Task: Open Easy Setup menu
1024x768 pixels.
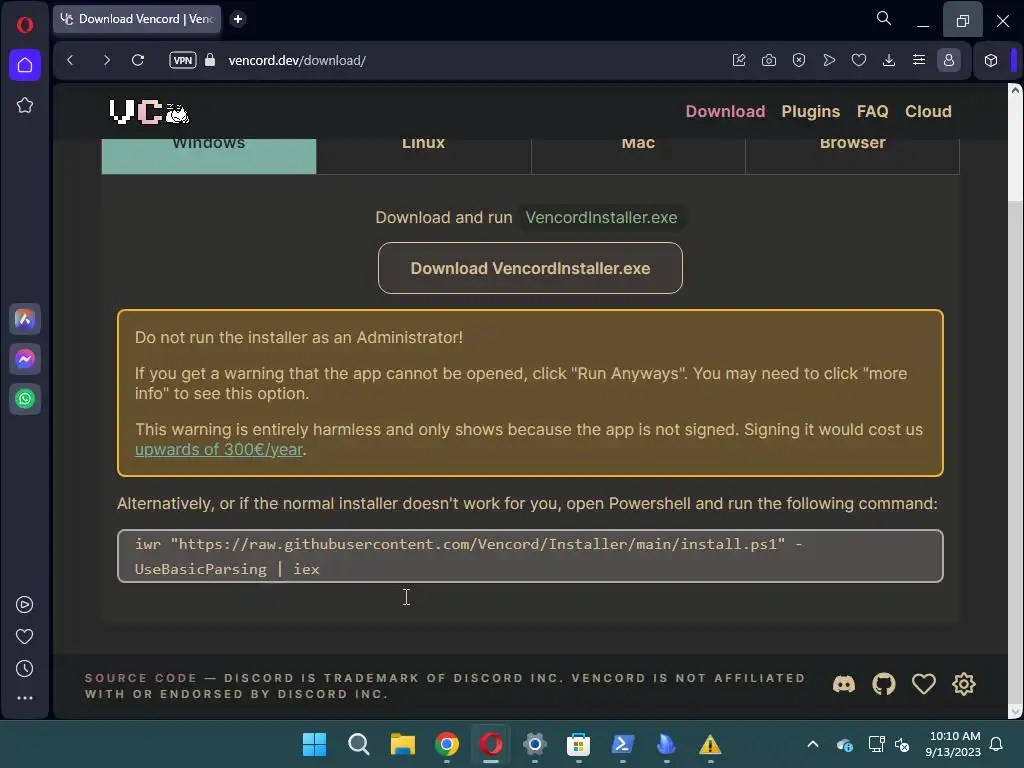Action: [919, 60]
